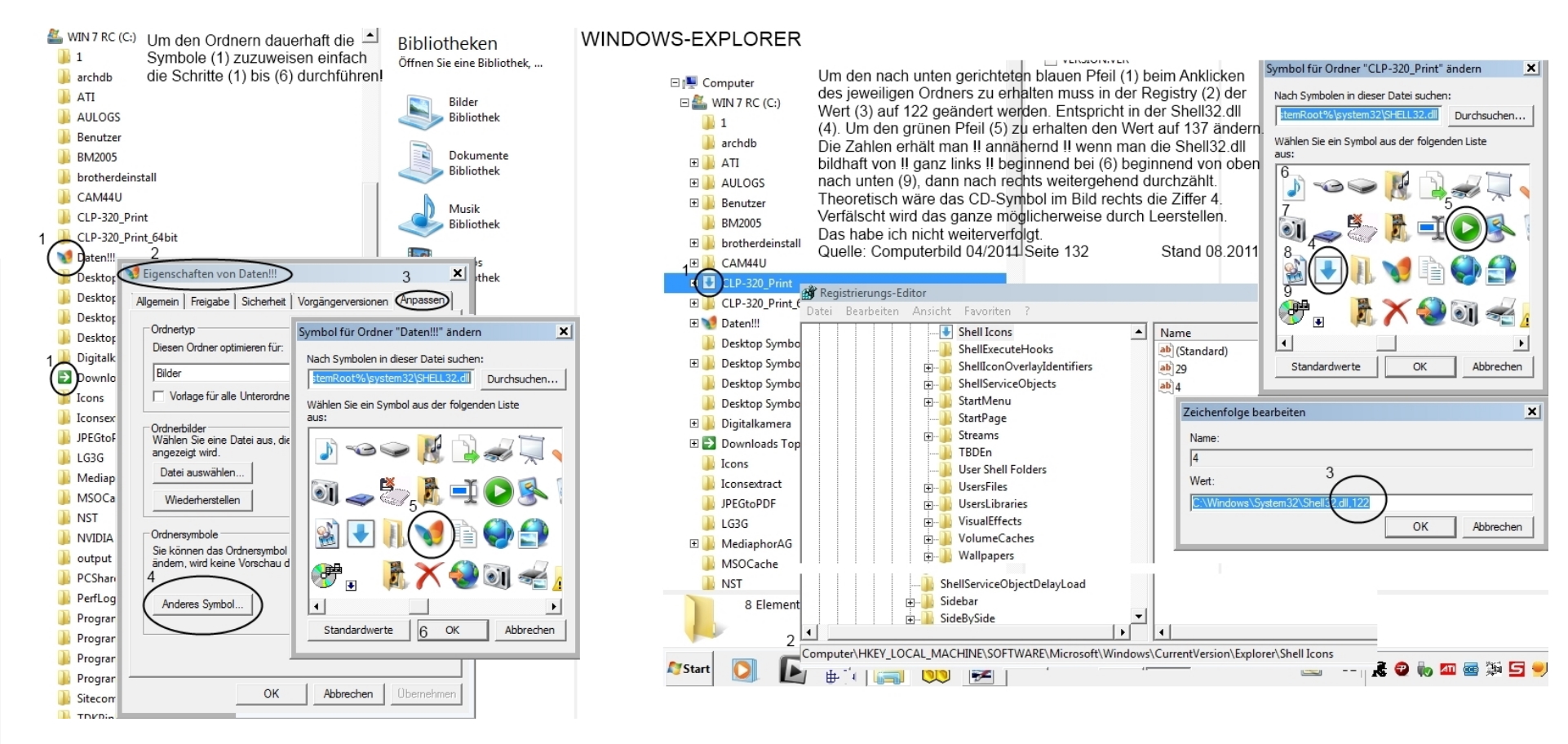Expand the VisualEffects registry key
Image resolution: width=1568 pixels, height=744 pixels.
pos(928,522)
